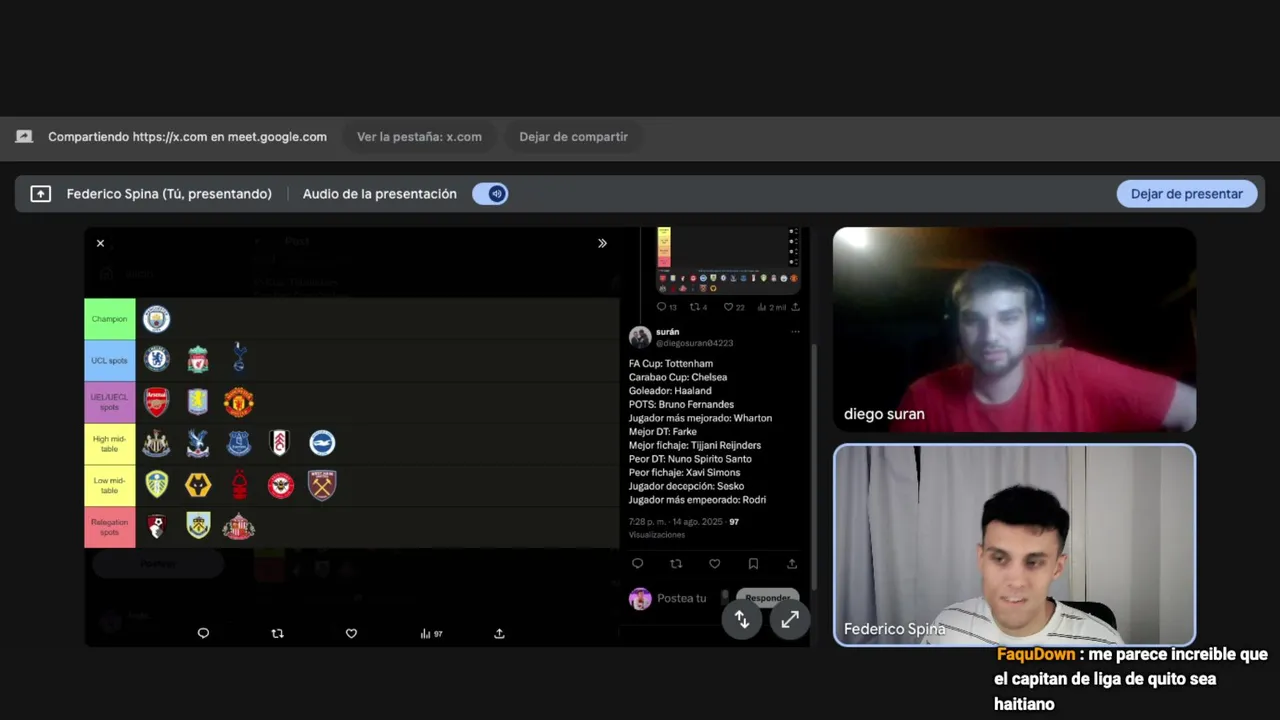The image size is (1280, 720).
Task: Click the Tottenham crest in UCL spots
Action: tap(239, 358)
